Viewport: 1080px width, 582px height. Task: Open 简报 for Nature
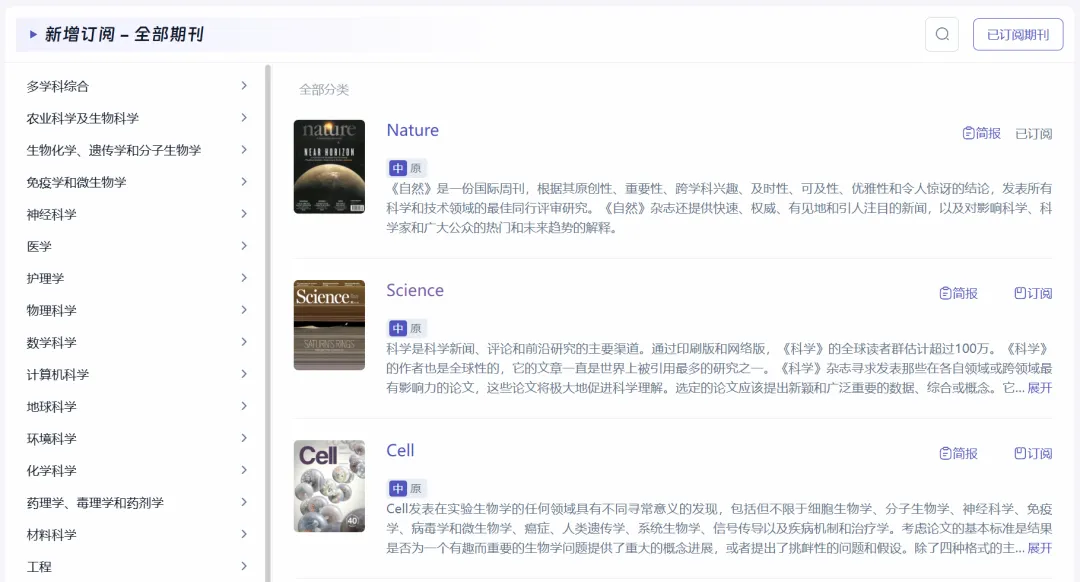click(x=982, y=133)
